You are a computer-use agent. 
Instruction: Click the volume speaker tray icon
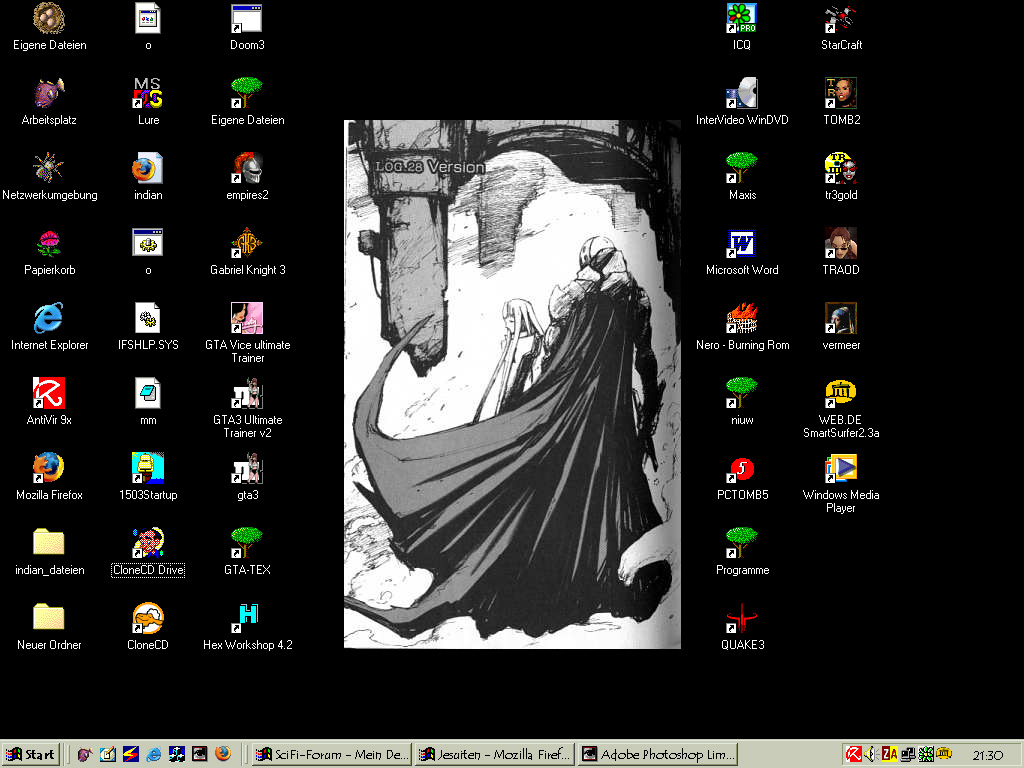(871, 754)
